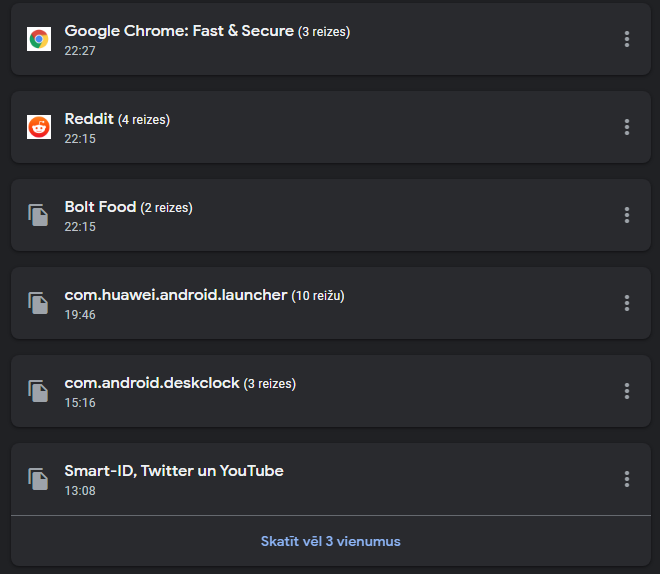
Task: Select the Bolt Food activity title
Action: (100, 207)
